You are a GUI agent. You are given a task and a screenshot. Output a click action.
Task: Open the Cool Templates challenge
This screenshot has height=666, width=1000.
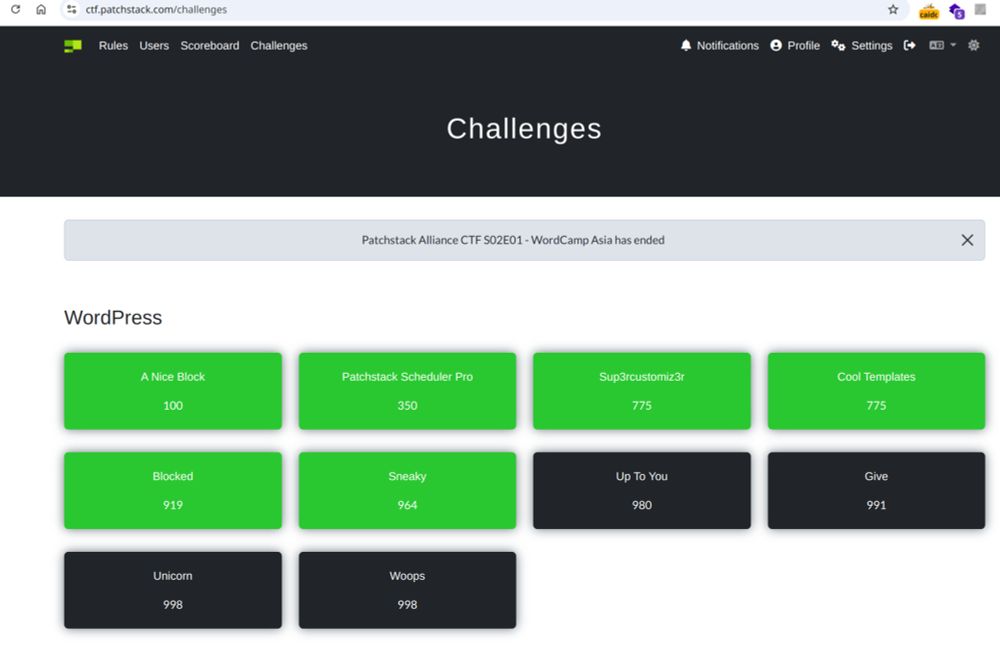pos(876,391)
